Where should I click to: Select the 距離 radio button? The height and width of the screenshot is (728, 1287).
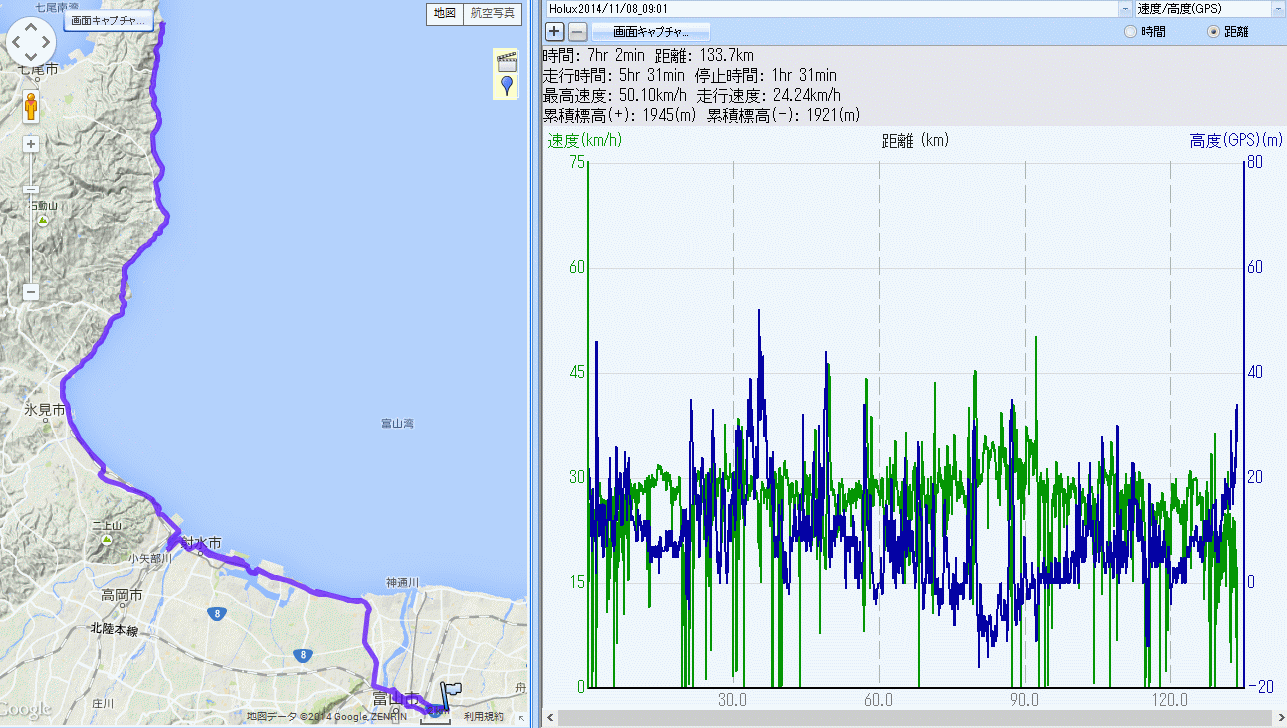pyautogui.click(x=1214, y=32)
